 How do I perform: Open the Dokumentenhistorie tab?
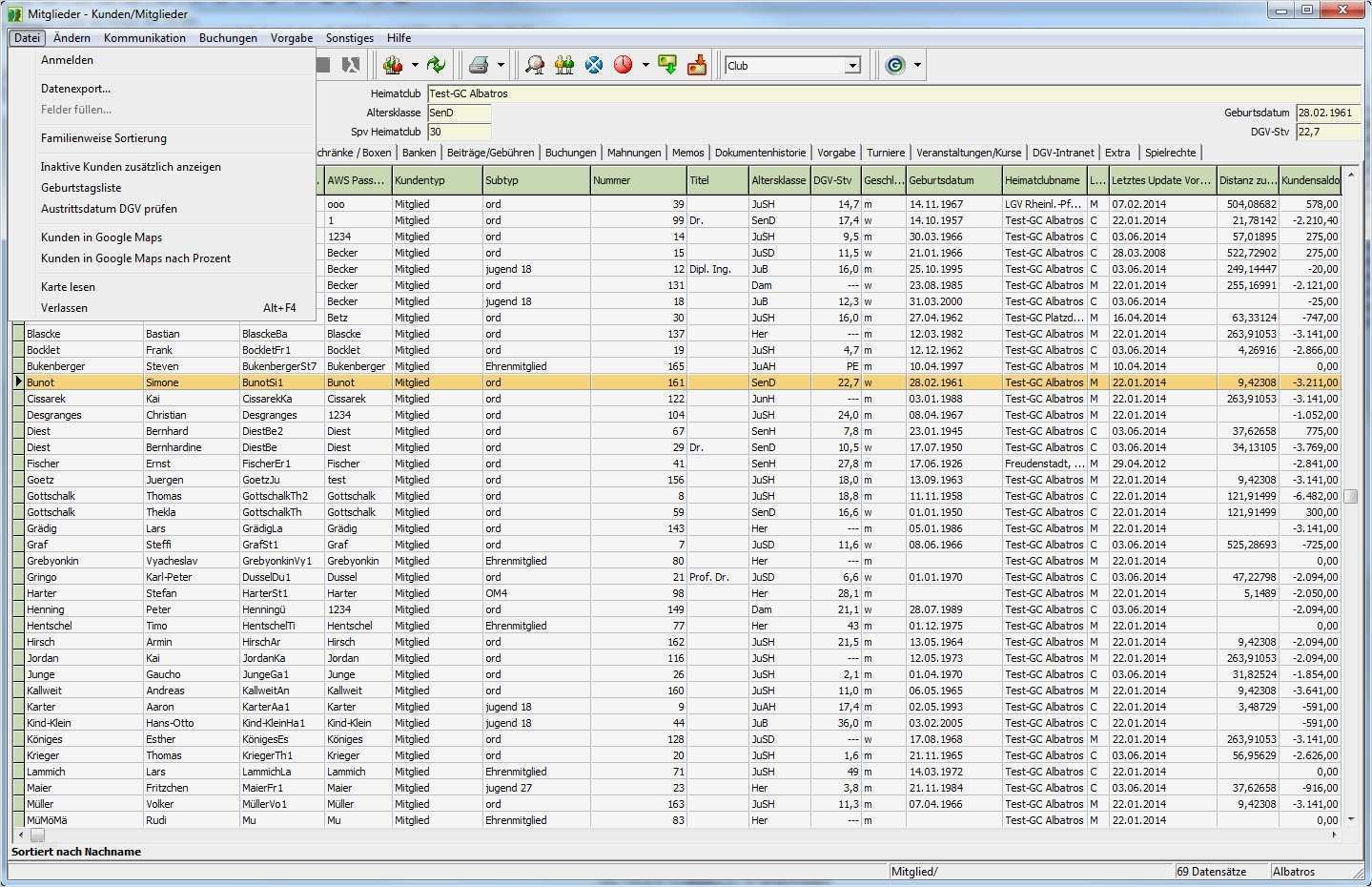point(760,153)
